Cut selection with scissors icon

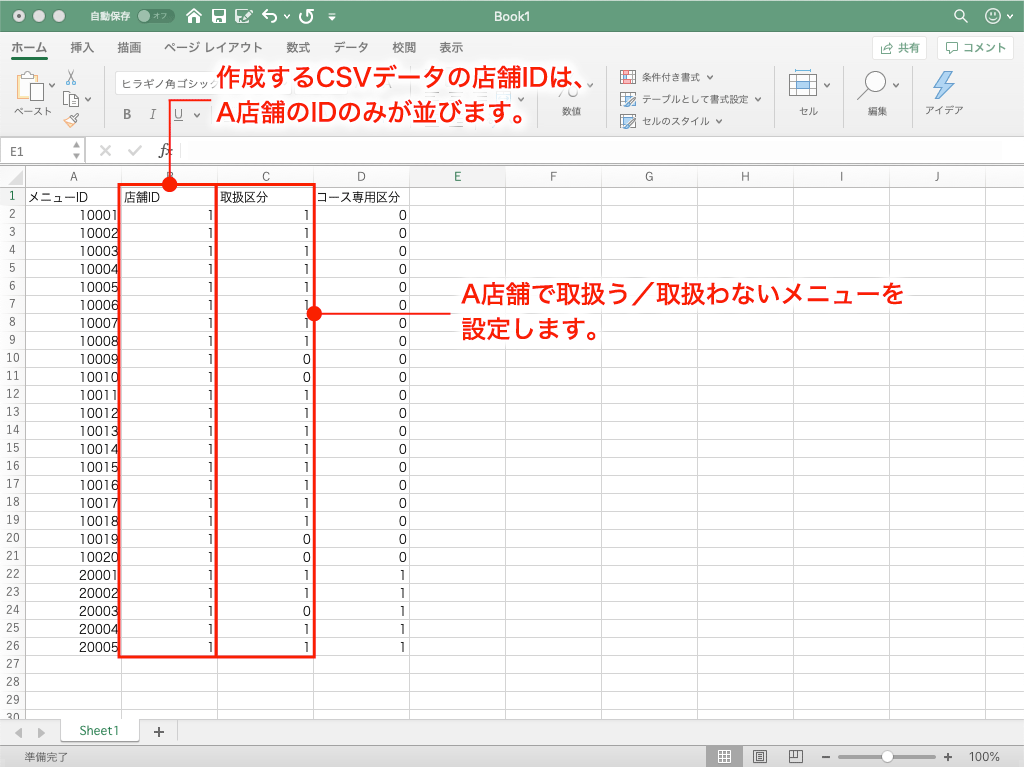[71, 78]
